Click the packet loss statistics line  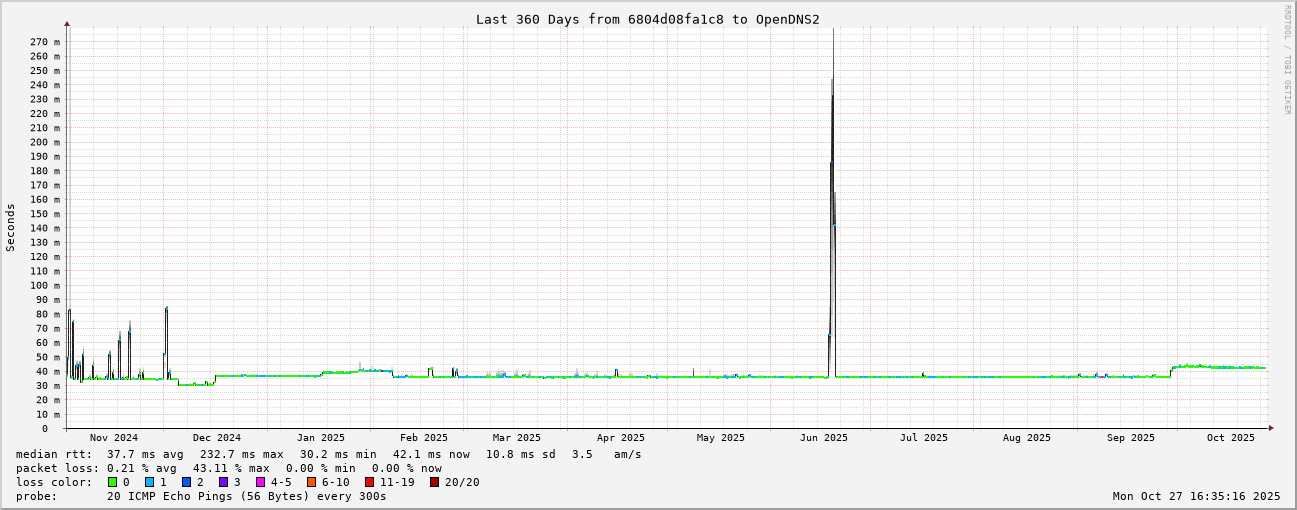228,468
